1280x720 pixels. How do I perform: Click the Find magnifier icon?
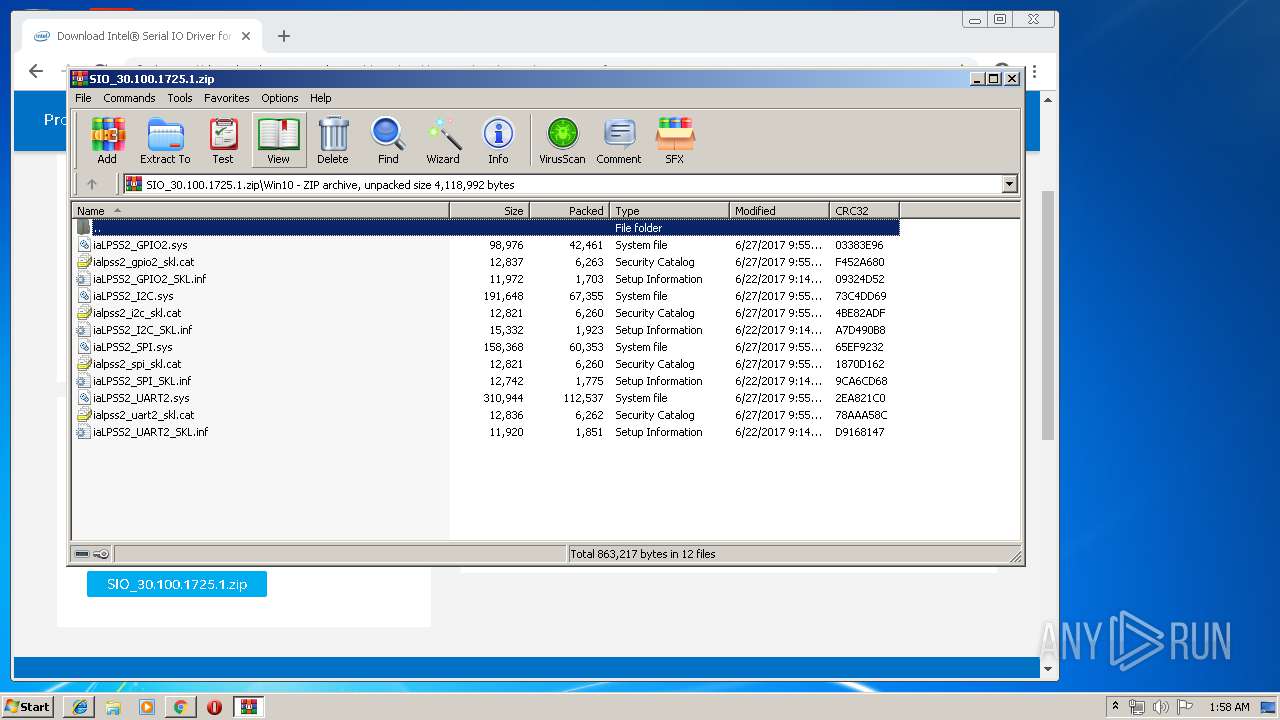click(388, 140)
